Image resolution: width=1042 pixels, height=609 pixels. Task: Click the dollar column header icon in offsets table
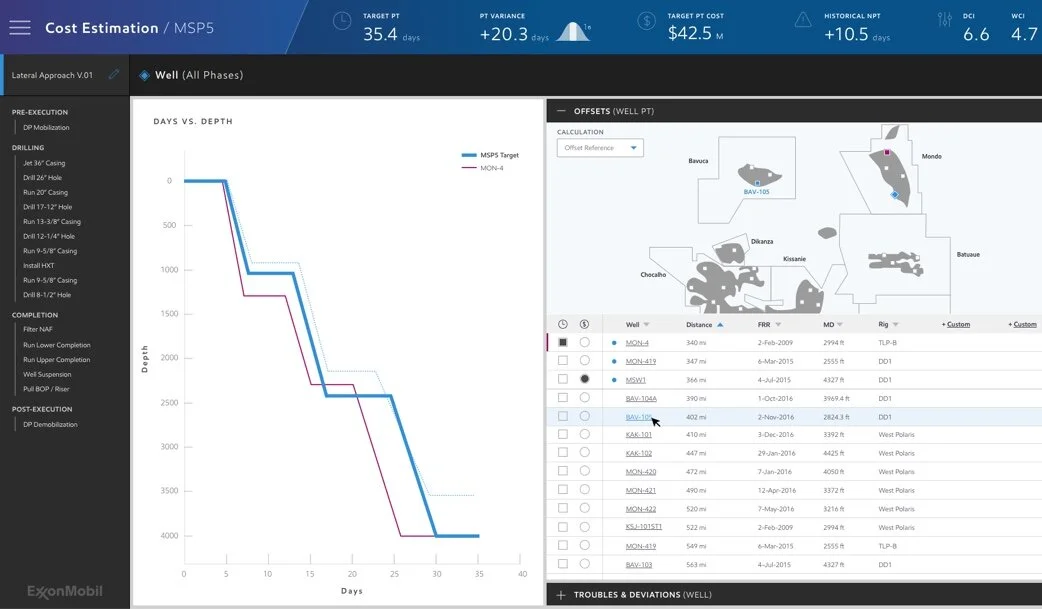[584, 324]
